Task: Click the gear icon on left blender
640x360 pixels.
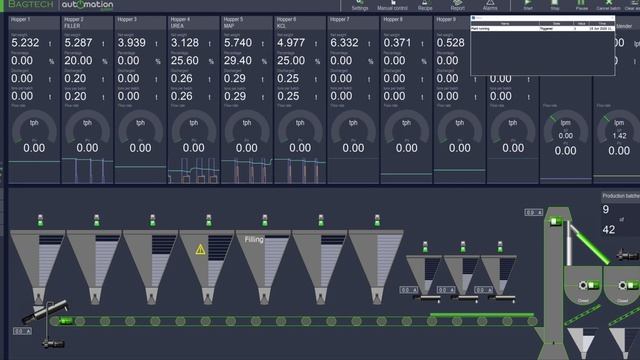Action: tap(583, 285)
